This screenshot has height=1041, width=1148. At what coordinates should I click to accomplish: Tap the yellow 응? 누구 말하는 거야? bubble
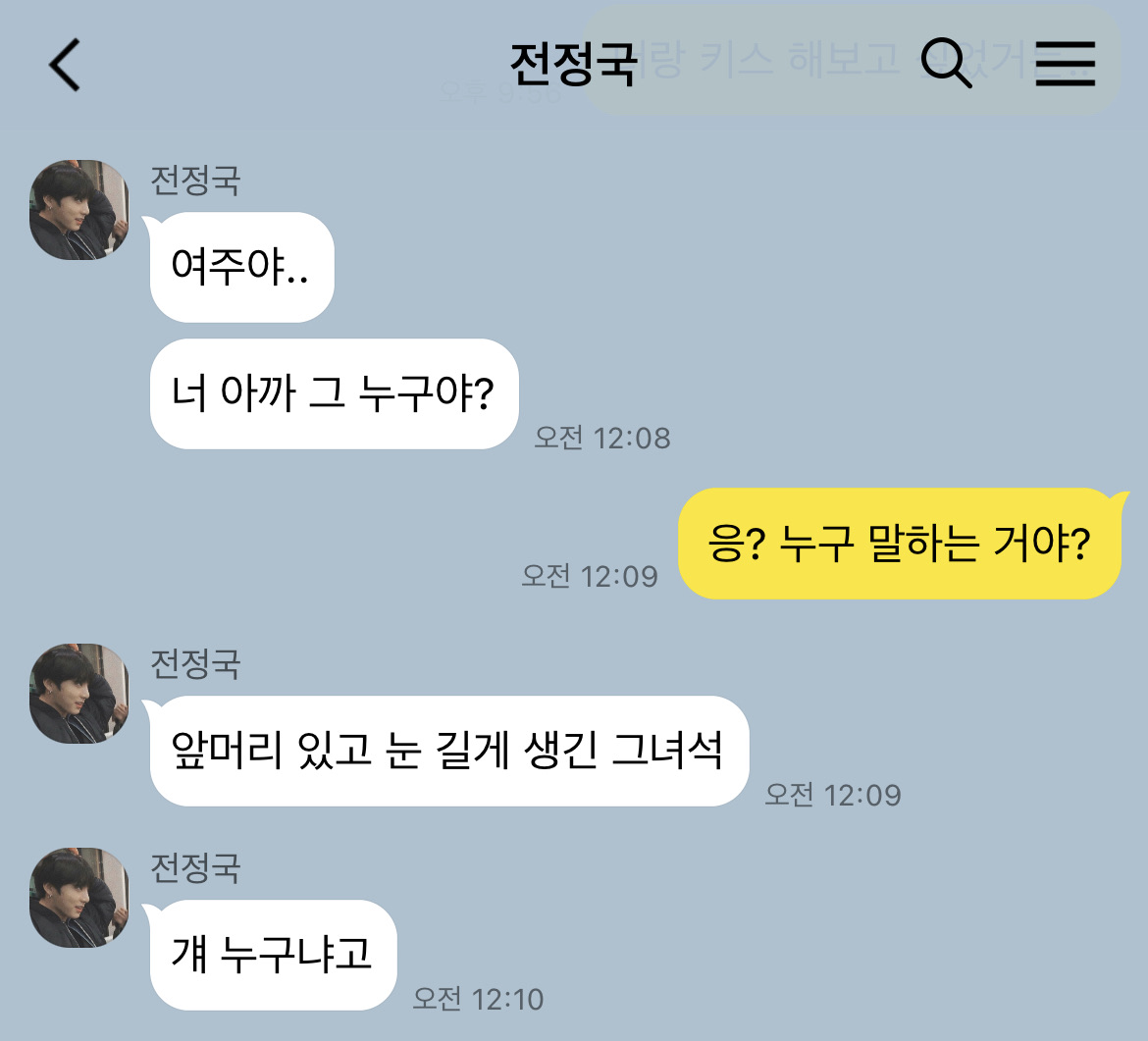(902, 544)
